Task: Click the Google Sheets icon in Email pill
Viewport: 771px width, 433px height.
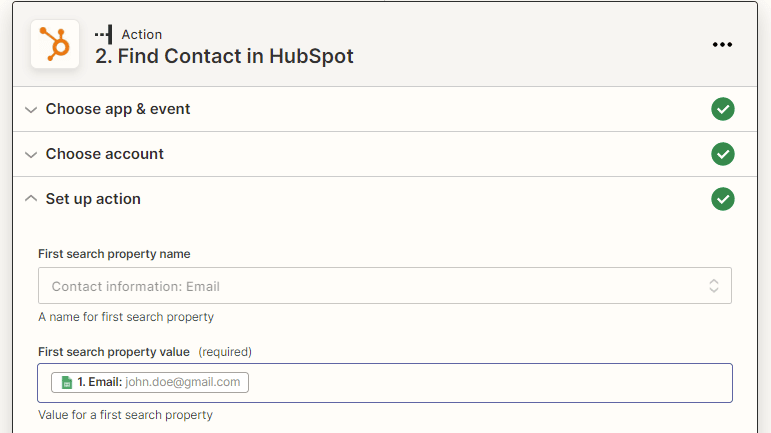Action: pyautogui.click(x=67, y=382)
